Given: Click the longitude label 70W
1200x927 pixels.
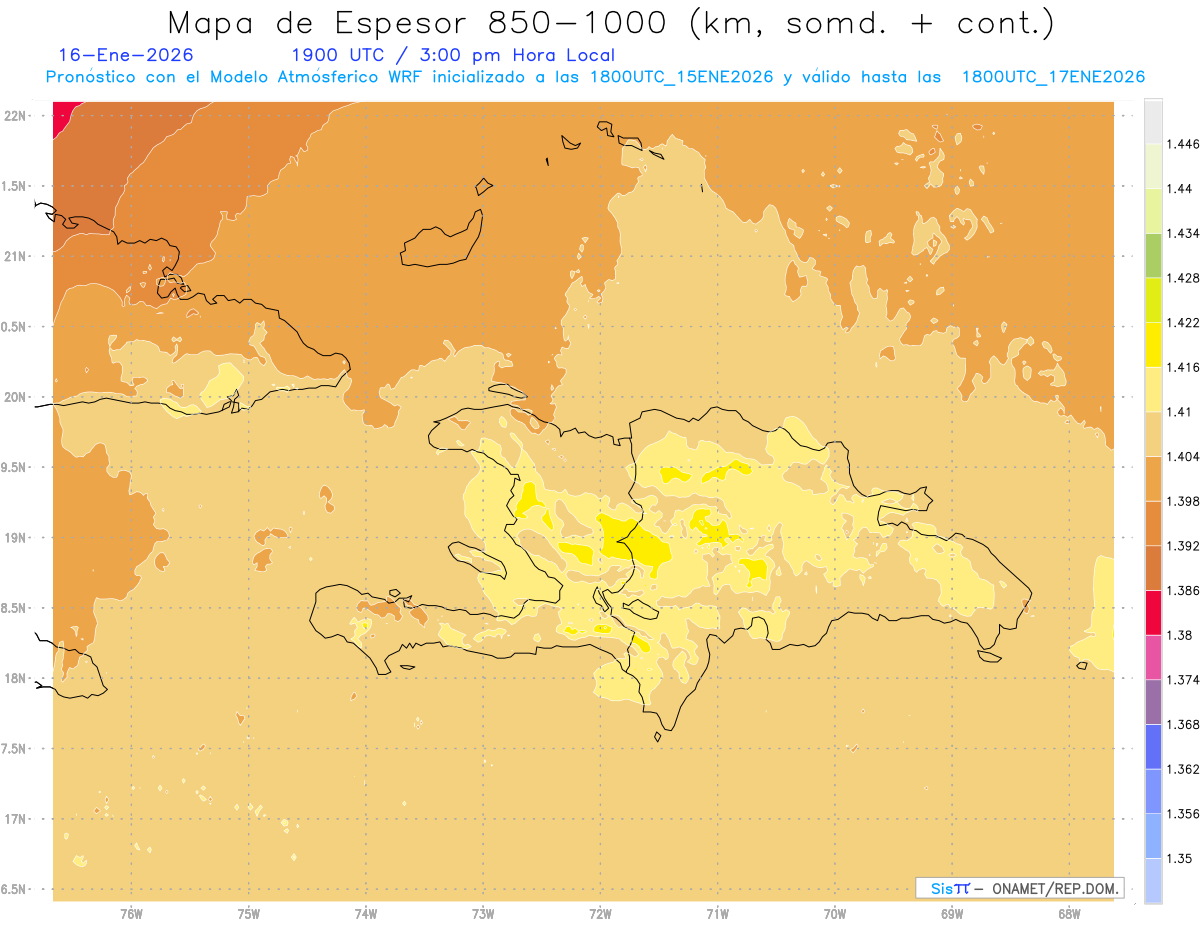Looking at the screenshot, I should point(835,914).
